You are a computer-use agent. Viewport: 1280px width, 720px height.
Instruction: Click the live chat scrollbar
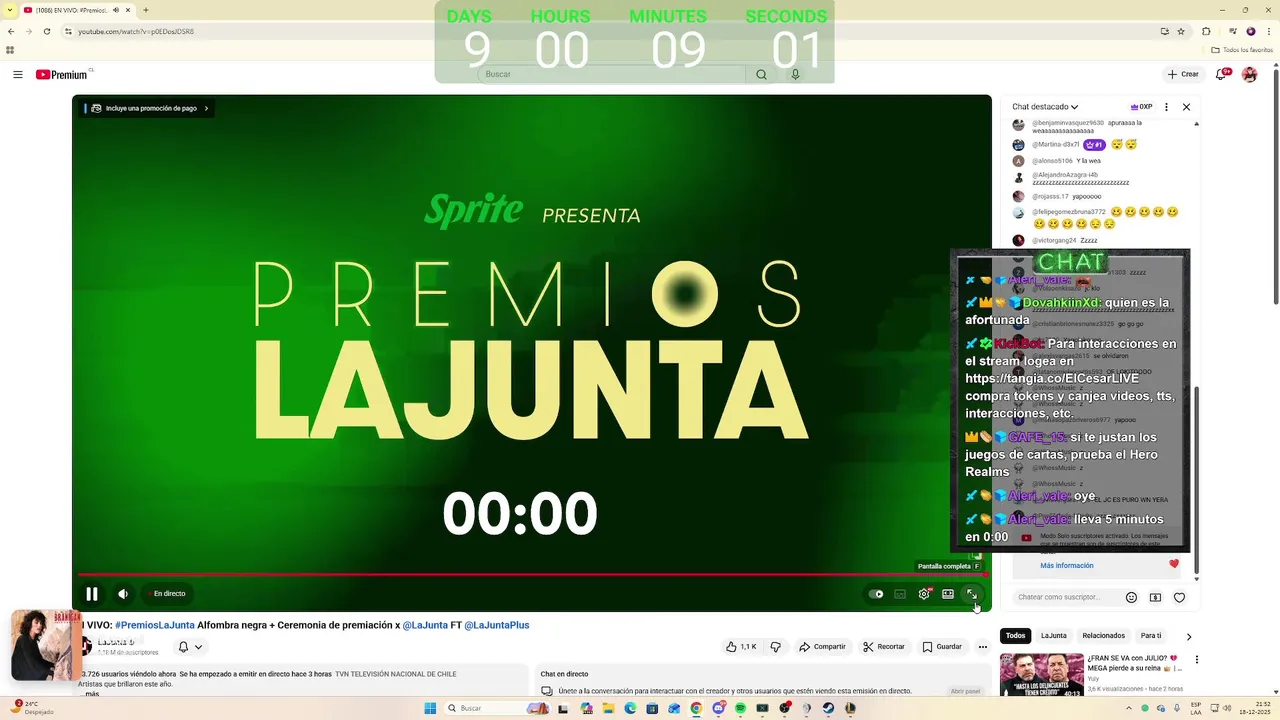pyautogui.click(x=1196, y=480)
